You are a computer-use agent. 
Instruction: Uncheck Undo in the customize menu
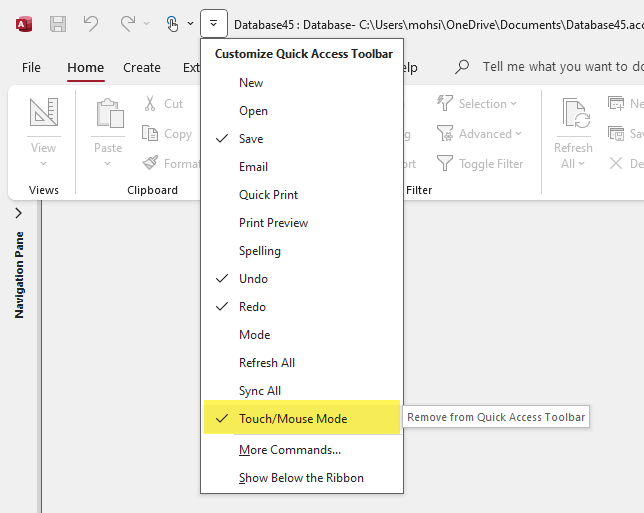coord(253,279)
